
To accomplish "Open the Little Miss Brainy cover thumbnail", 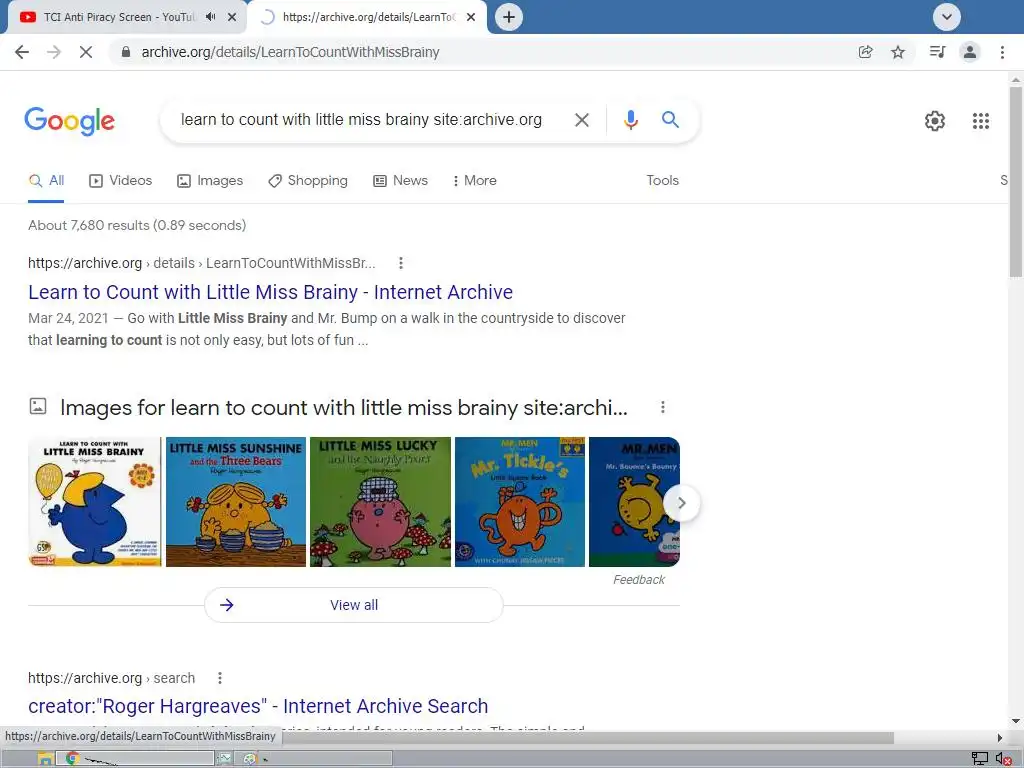I will (95, 502).
